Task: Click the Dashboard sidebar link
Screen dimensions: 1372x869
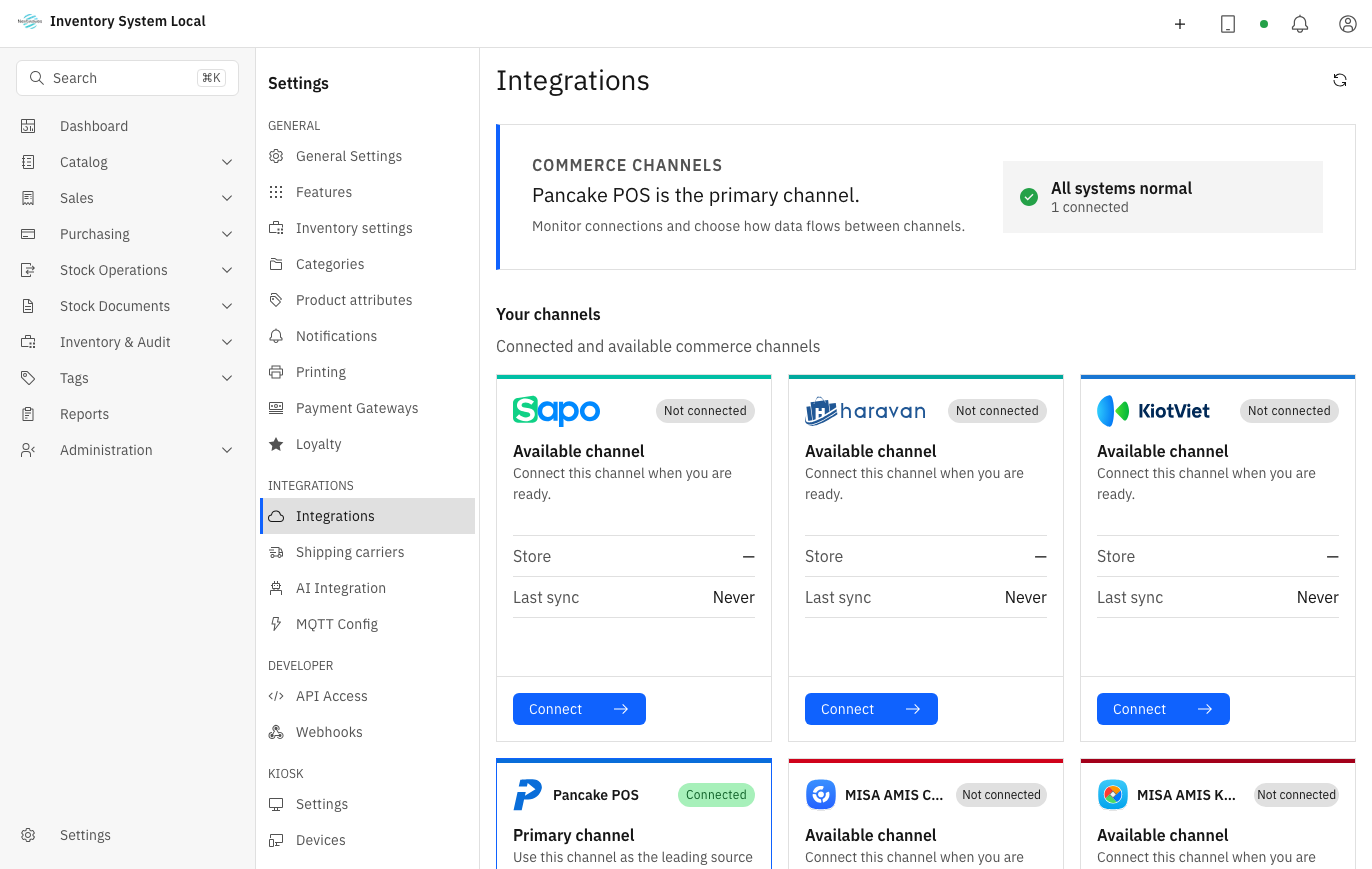Action: [x=127, y=126]
